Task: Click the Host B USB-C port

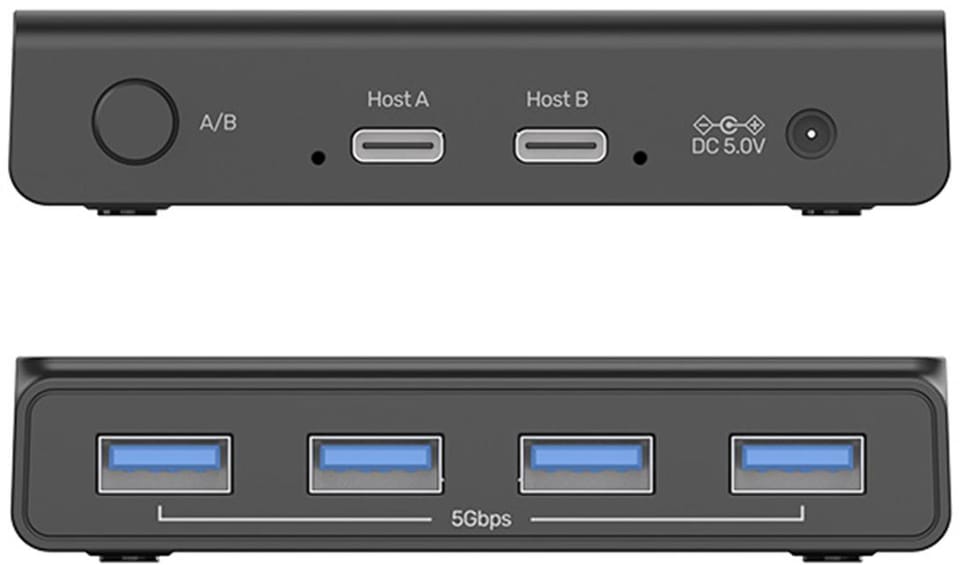Action: pos(560,146)
